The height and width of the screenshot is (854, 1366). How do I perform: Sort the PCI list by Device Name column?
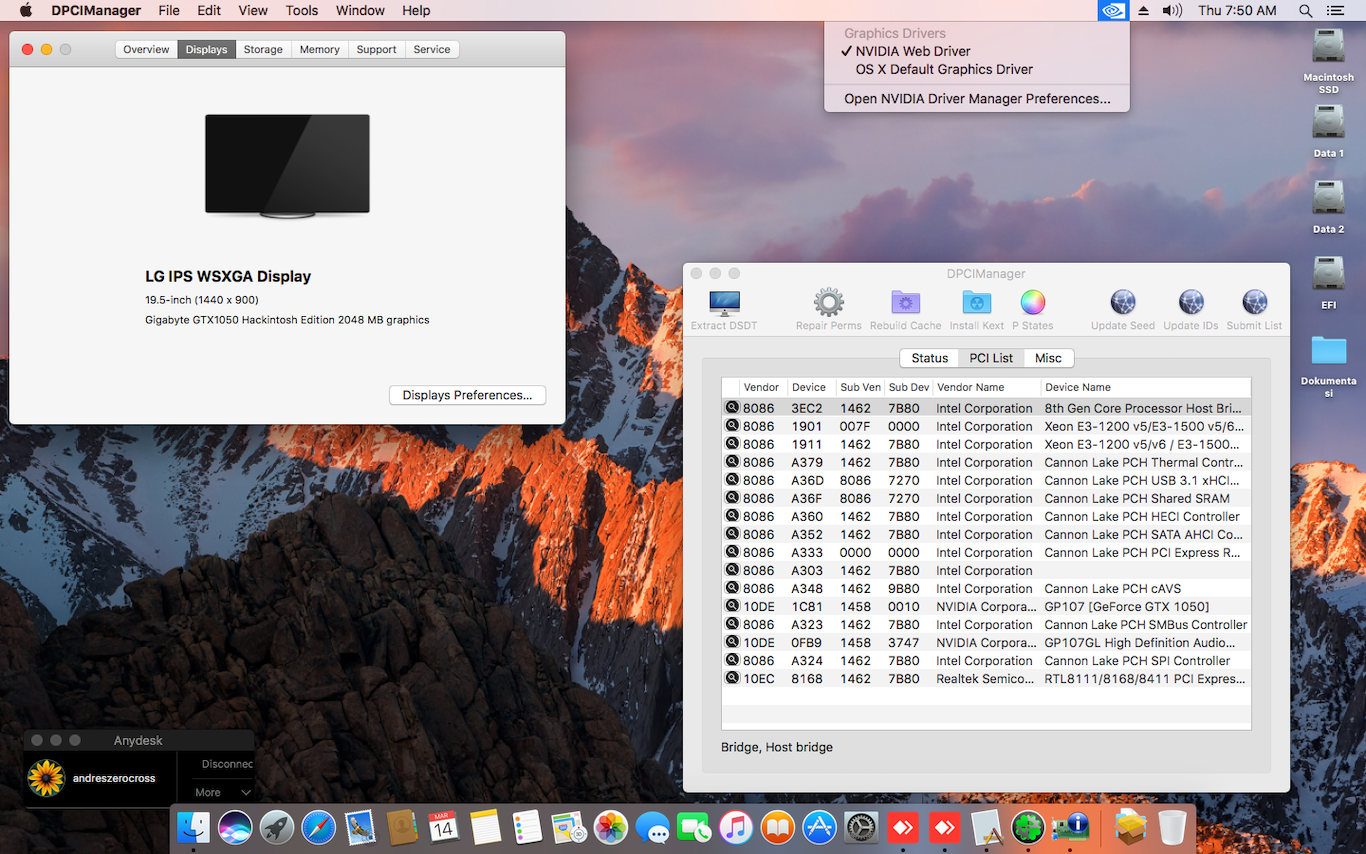click(1146, 387)
